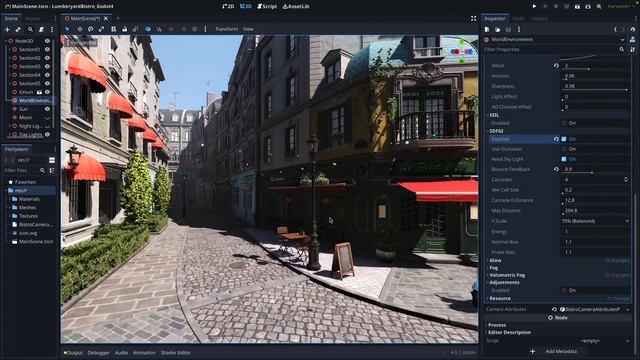
Task: Open the AssetLib workspace
Action: (296, 6)
